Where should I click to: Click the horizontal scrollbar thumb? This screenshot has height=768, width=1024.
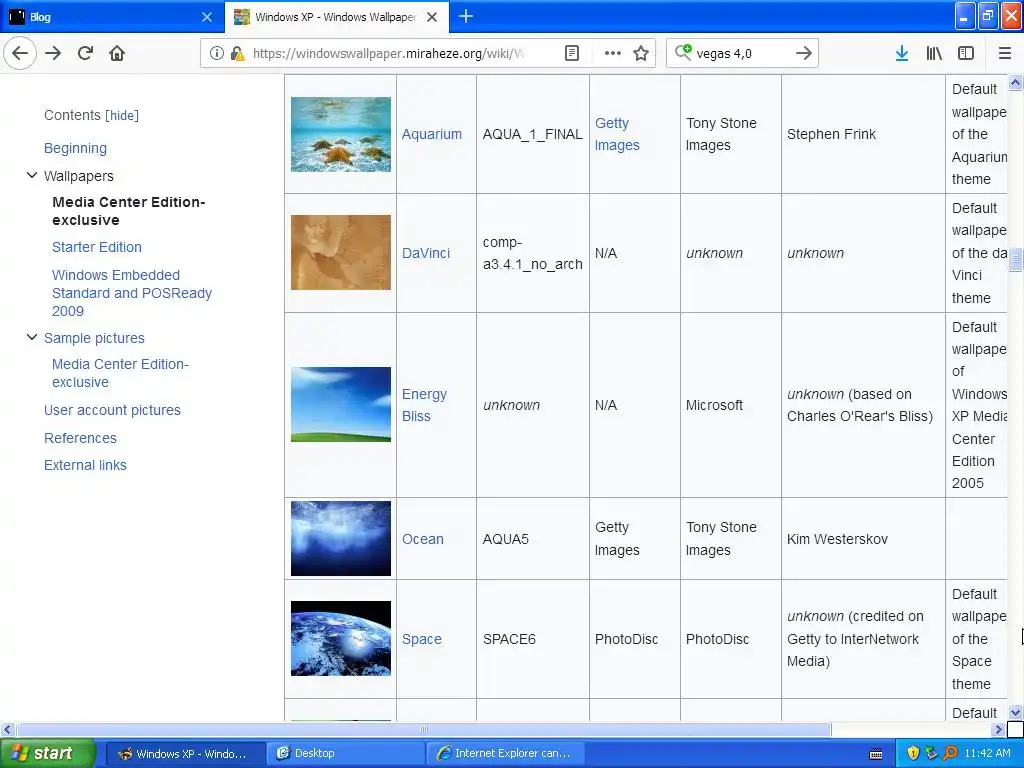(423, 729)
